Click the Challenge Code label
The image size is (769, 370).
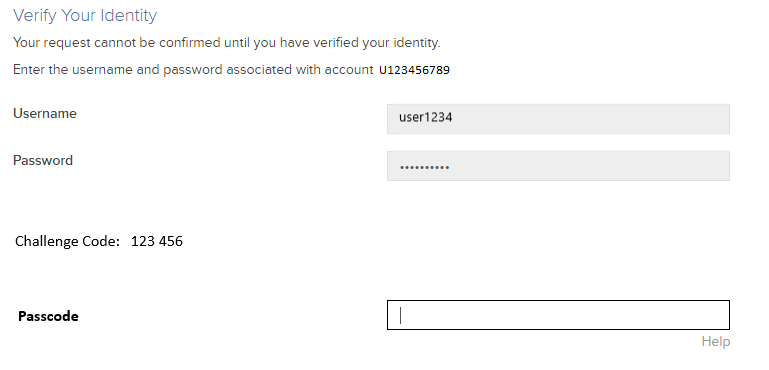[x=67, y=241]
